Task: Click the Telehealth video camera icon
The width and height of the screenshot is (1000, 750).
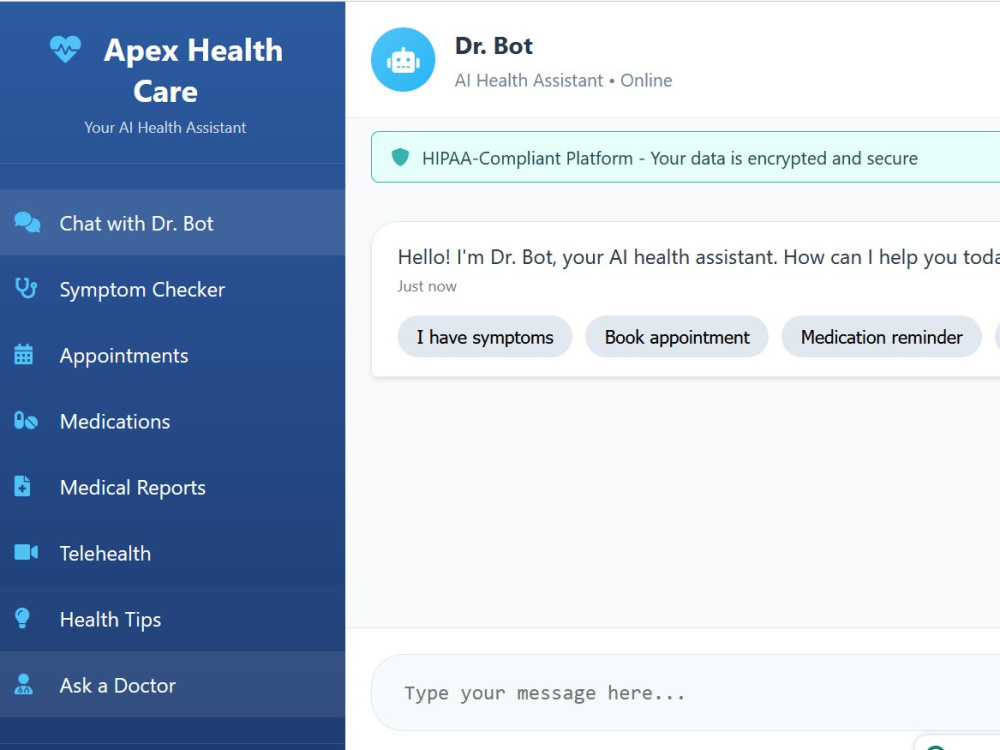Action: 26,552
